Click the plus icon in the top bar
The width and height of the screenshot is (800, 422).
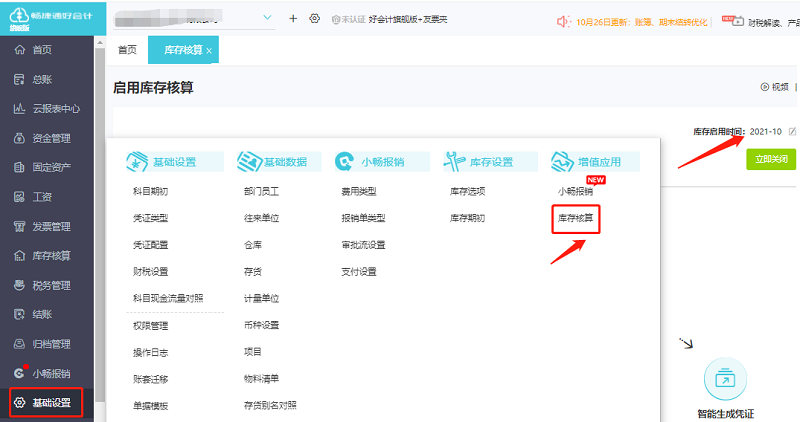[x=293, y=19]
